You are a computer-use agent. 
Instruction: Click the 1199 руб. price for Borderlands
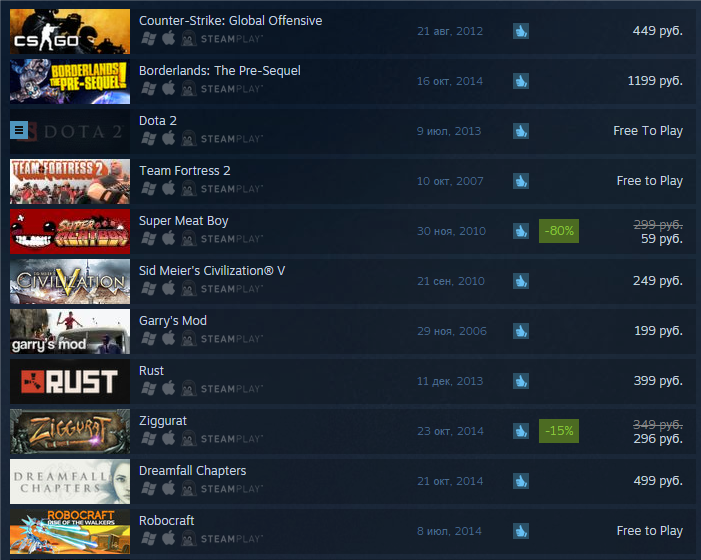tap(655, 81)
